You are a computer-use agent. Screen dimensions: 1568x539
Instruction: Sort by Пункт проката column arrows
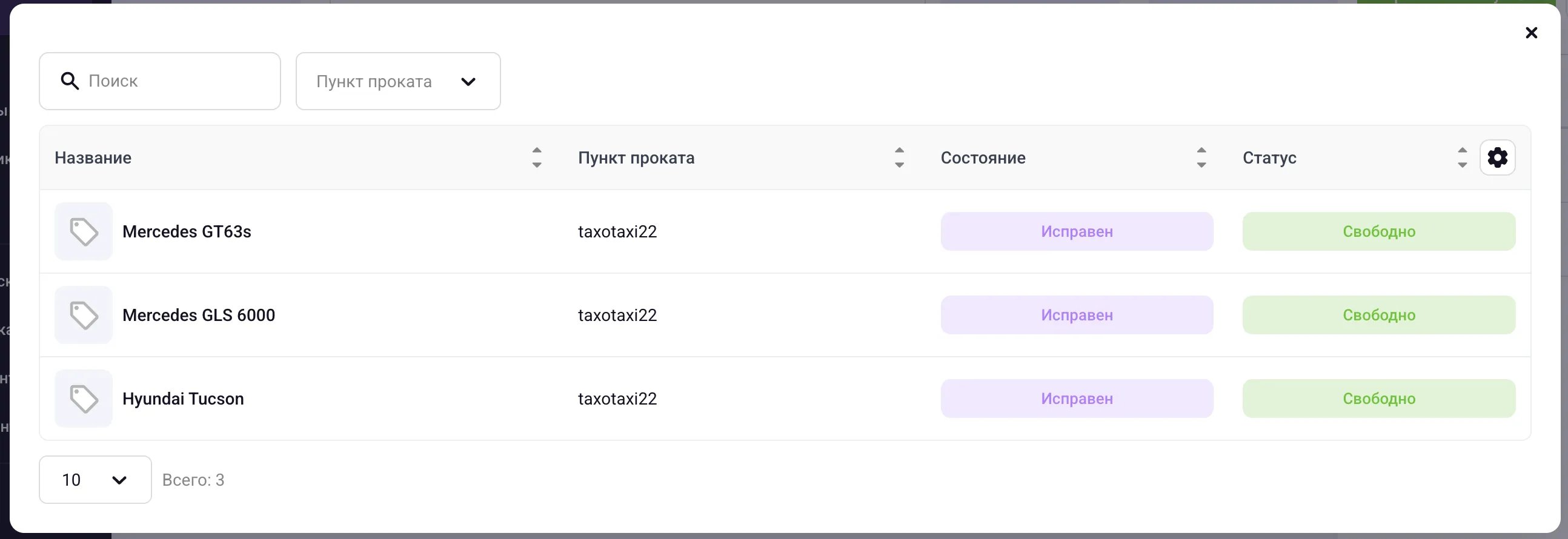pyautogui.click(x=899, y=157)
